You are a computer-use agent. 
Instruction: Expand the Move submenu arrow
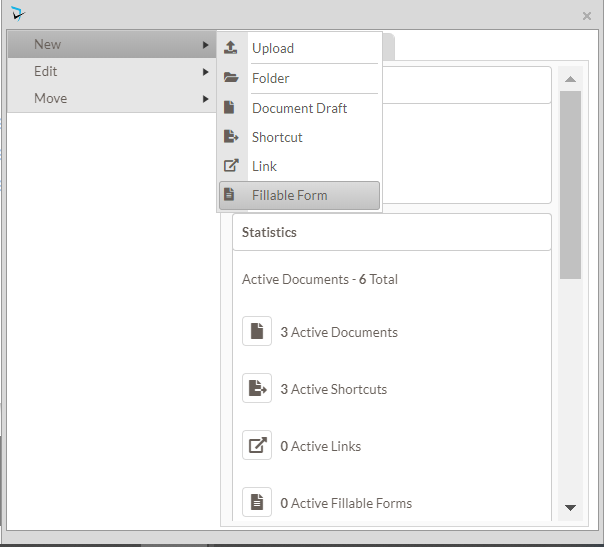(x=206, y=99)
